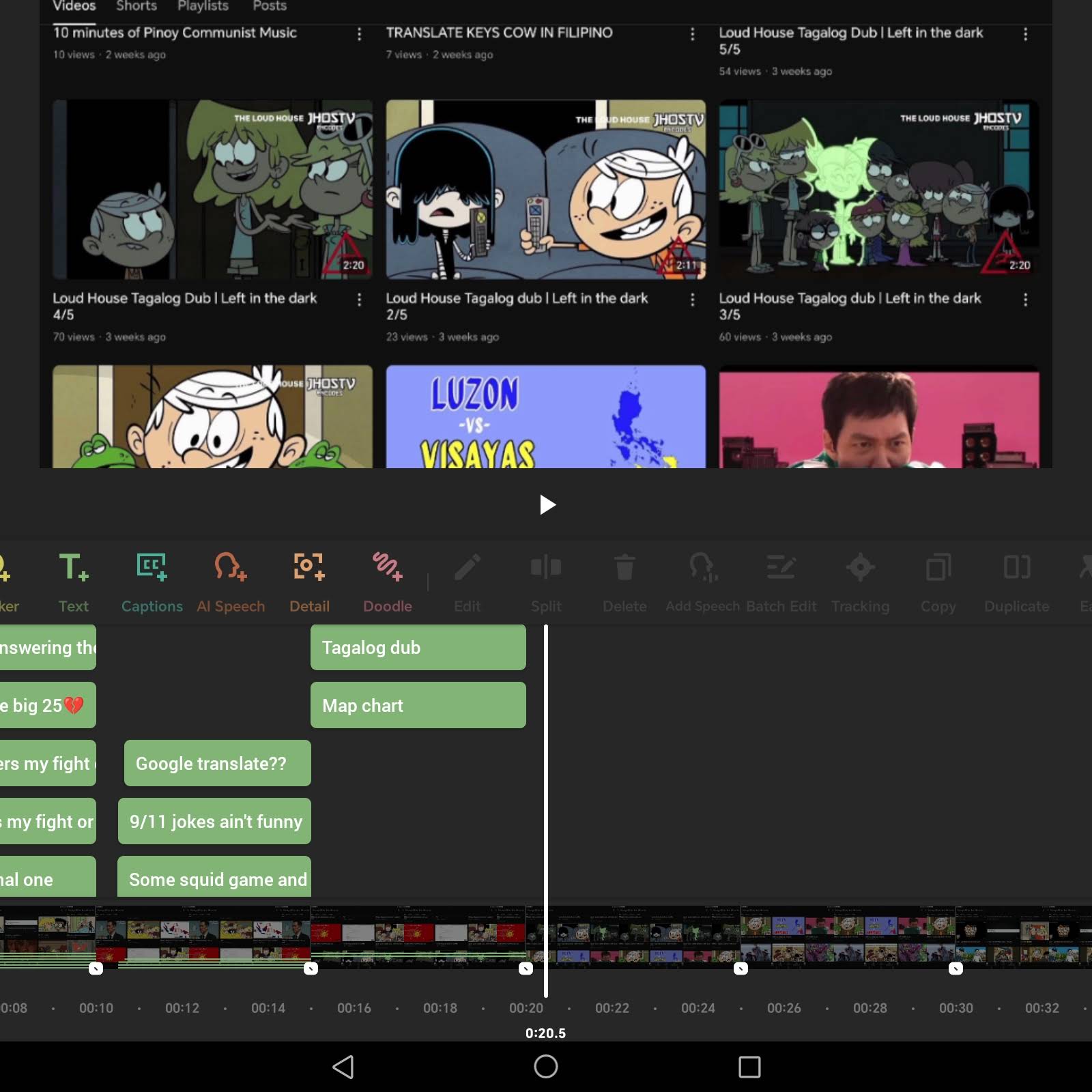The width and height of the screenshot is (1092, 1092).
Task: Tap the Android home button
Action: click(546, 1066)
